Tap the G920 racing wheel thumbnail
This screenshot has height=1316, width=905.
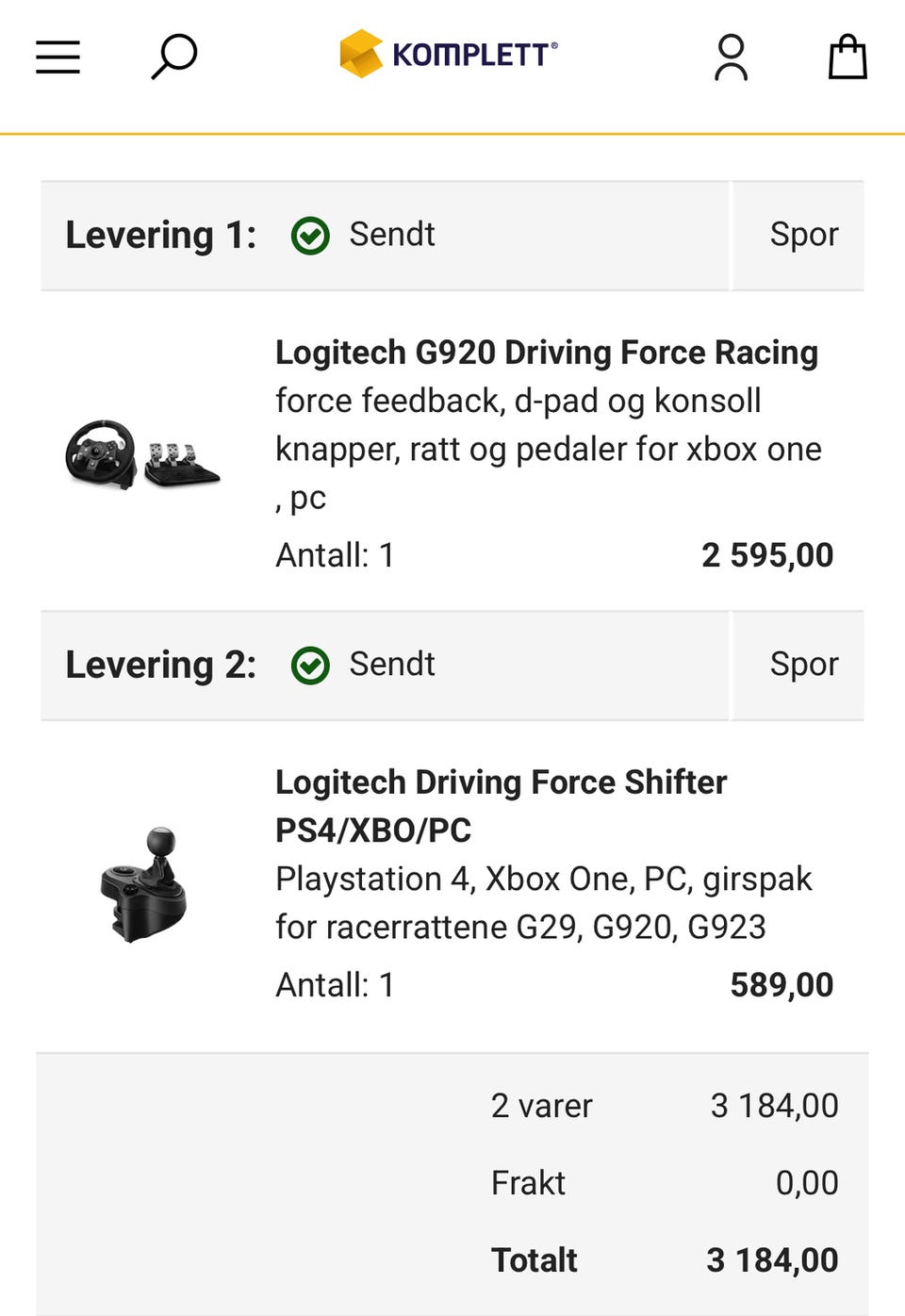(x=142, y=454)
